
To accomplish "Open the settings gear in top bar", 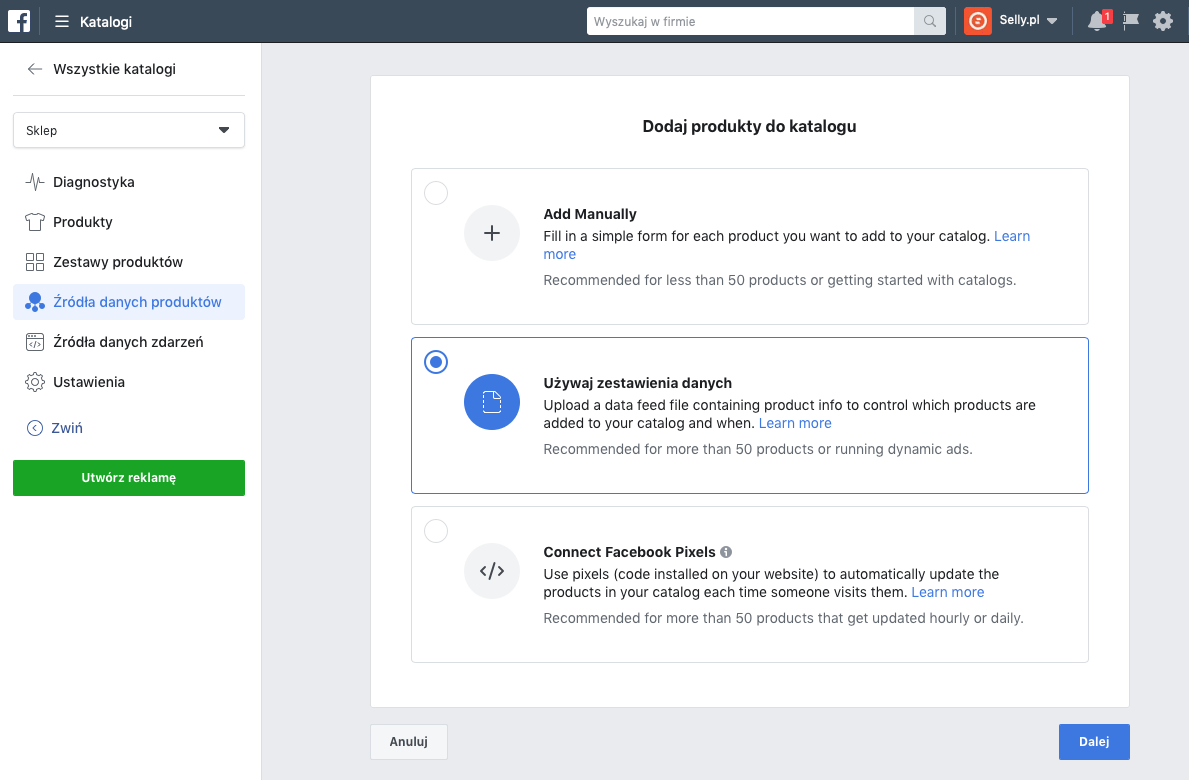I will pos(1163,21).
